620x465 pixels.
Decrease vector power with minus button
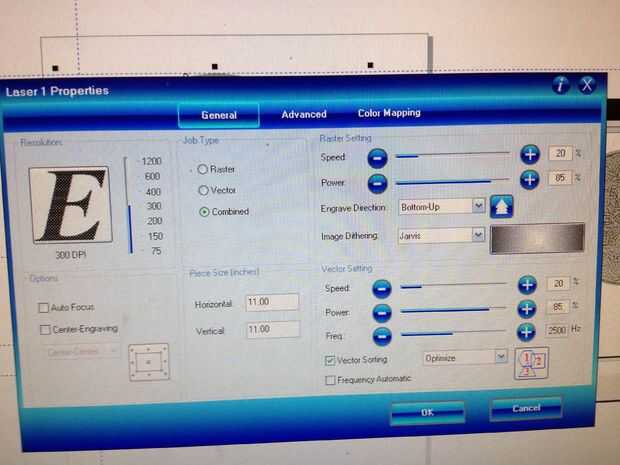(x=382, y=313)
